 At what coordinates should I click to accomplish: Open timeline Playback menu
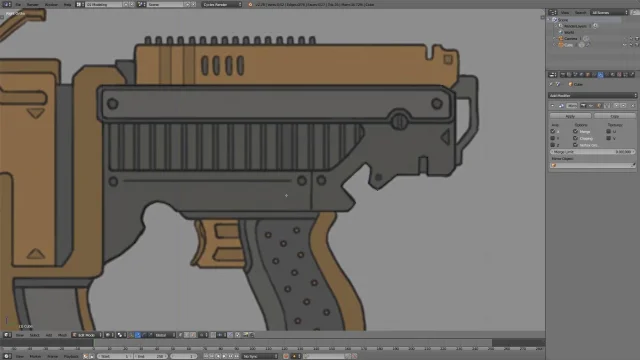point(71,356)
